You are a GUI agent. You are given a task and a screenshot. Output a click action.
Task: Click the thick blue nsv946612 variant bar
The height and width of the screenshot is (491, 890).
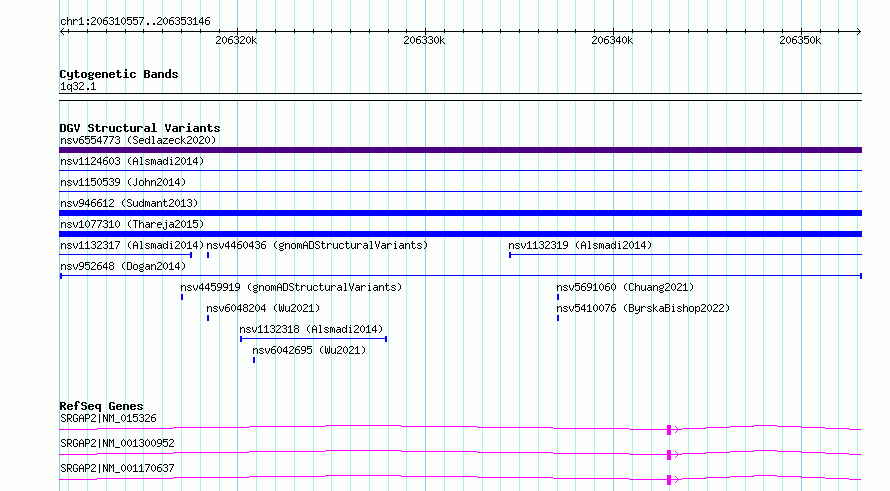tap(460, 213)
